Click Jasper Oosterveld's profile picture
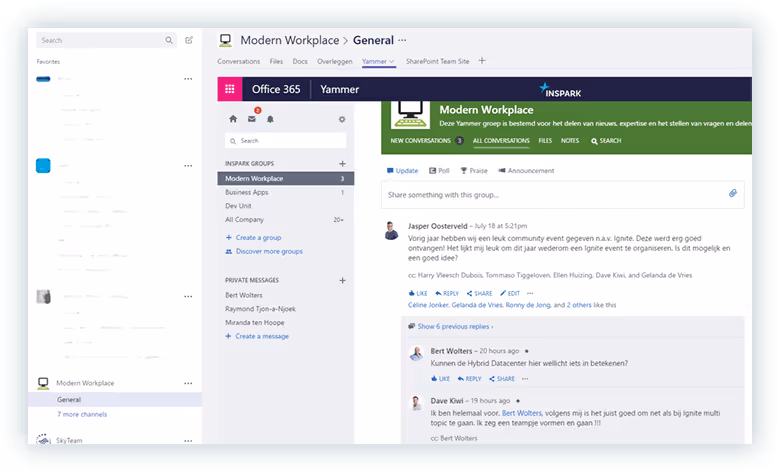The image size is (780, 472). click(x=391, y=231)
